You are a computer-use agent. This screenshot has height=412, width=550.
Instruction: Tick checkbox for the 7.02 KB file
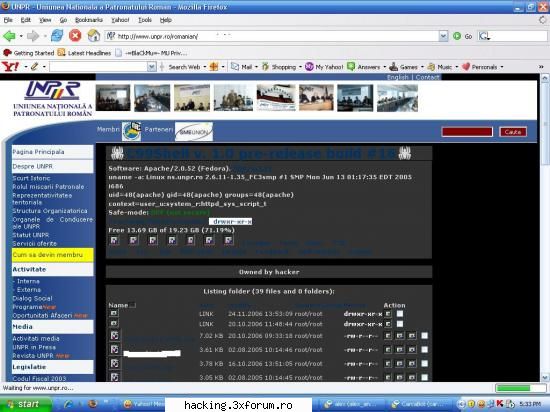[424, 336]
